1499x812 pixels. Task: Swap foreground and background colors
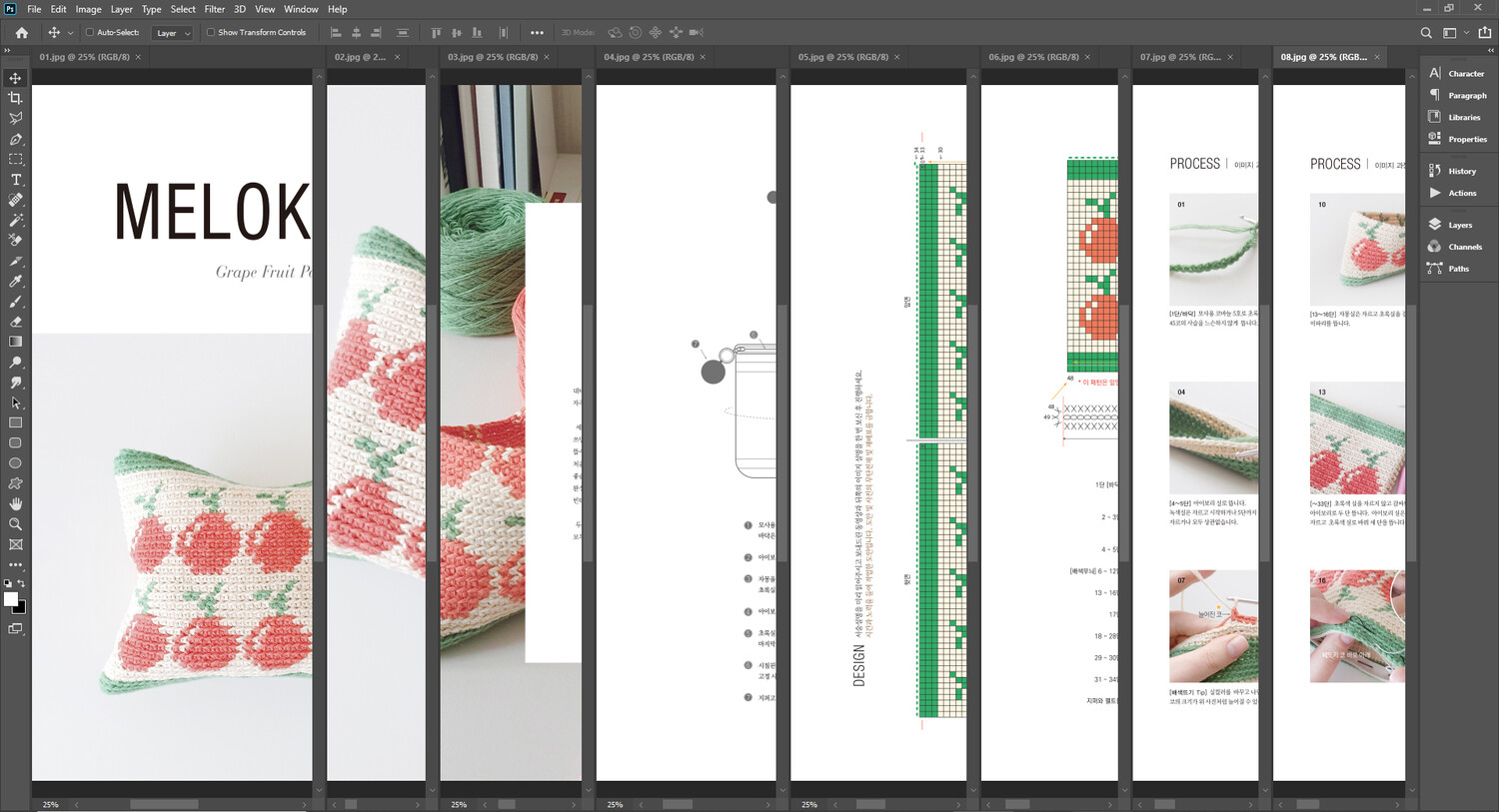[21, 583]
